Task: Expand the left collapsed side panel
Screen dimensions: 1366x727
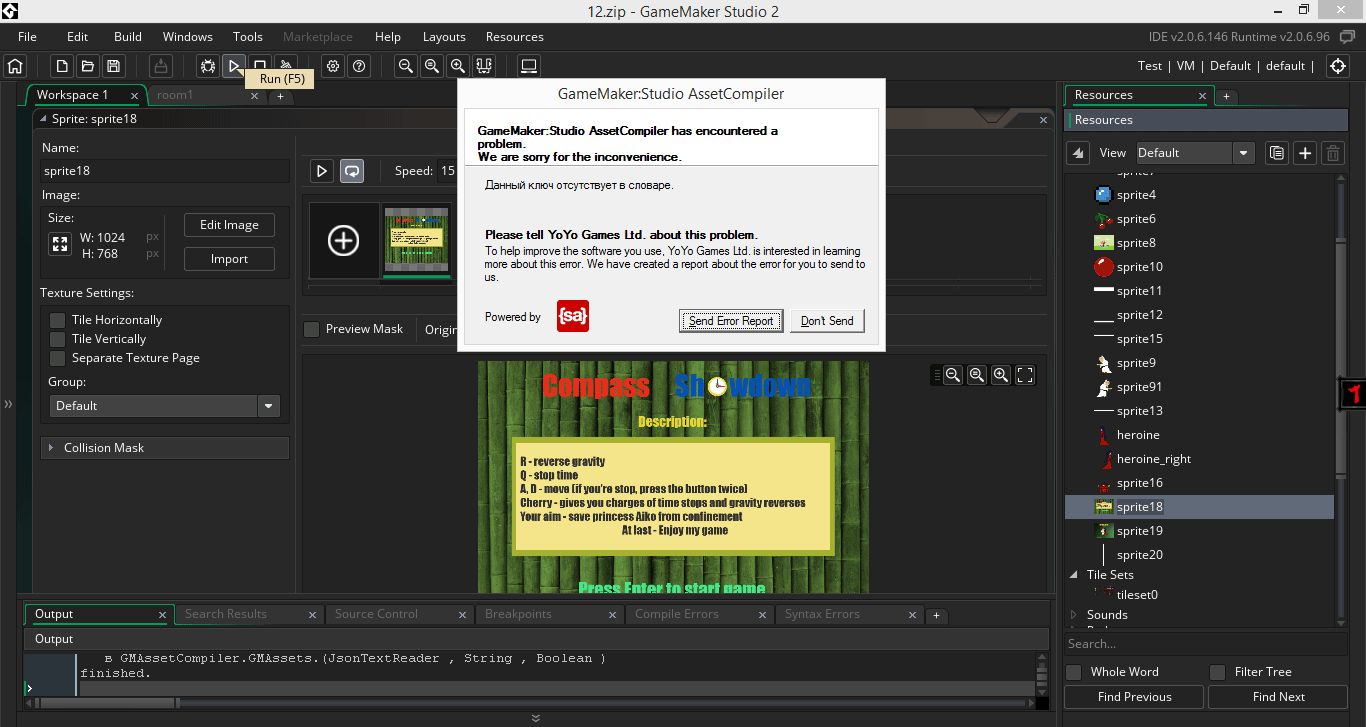Action: click(x=8, y=404)
